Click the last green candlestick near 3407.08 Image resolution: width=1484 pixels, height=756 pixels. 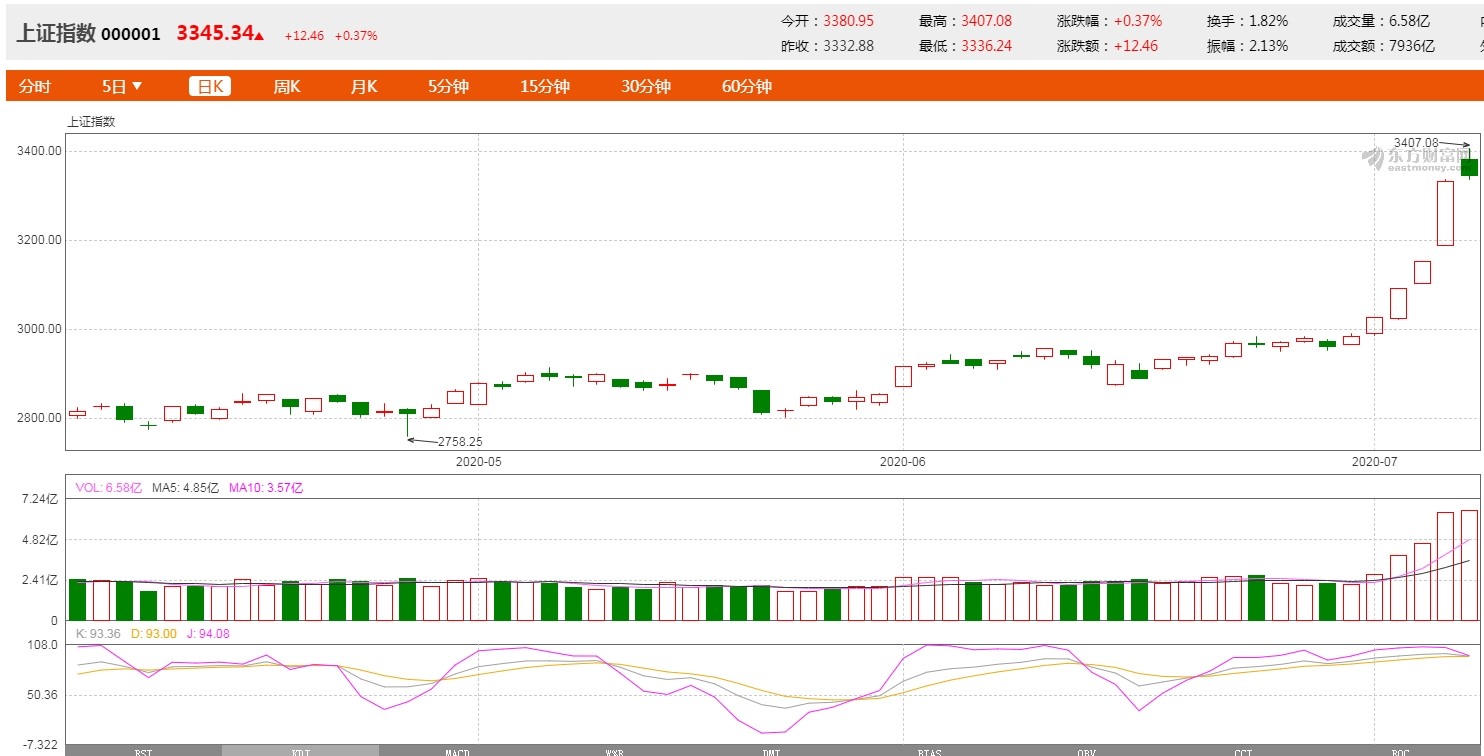click(1469, 167)
